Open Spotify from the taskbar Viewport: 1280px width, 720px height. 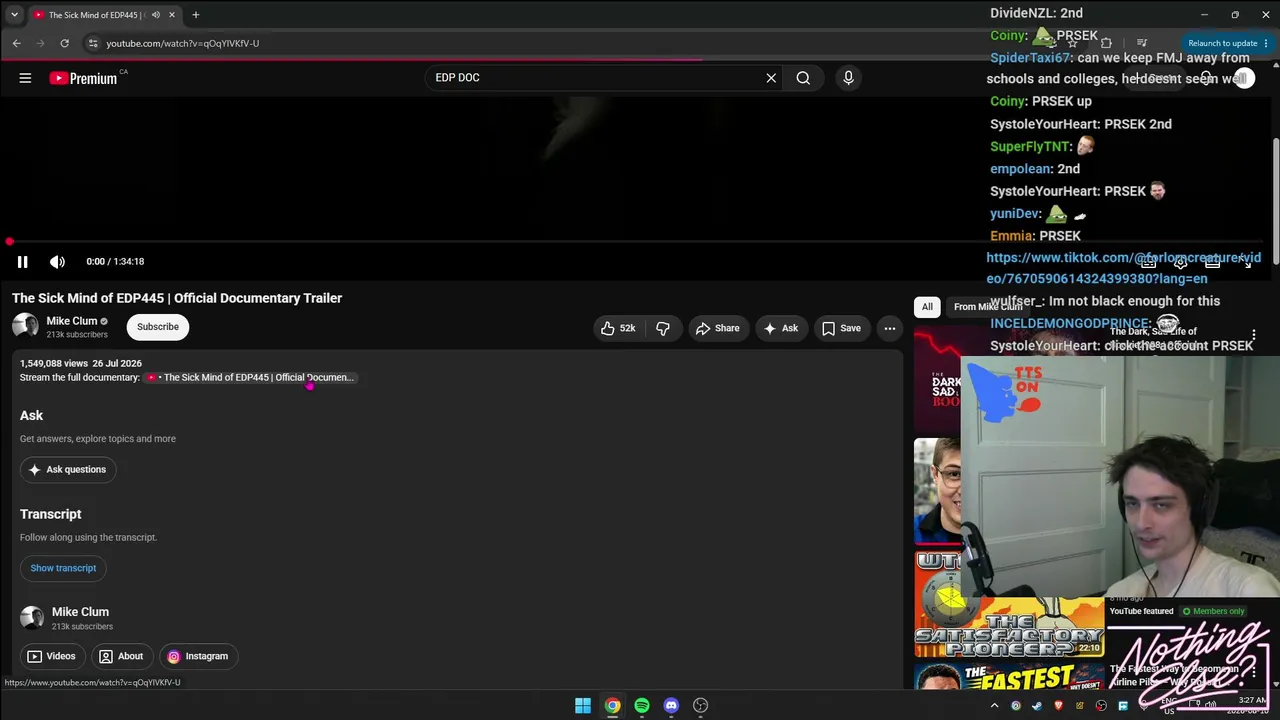click(642, 706)
